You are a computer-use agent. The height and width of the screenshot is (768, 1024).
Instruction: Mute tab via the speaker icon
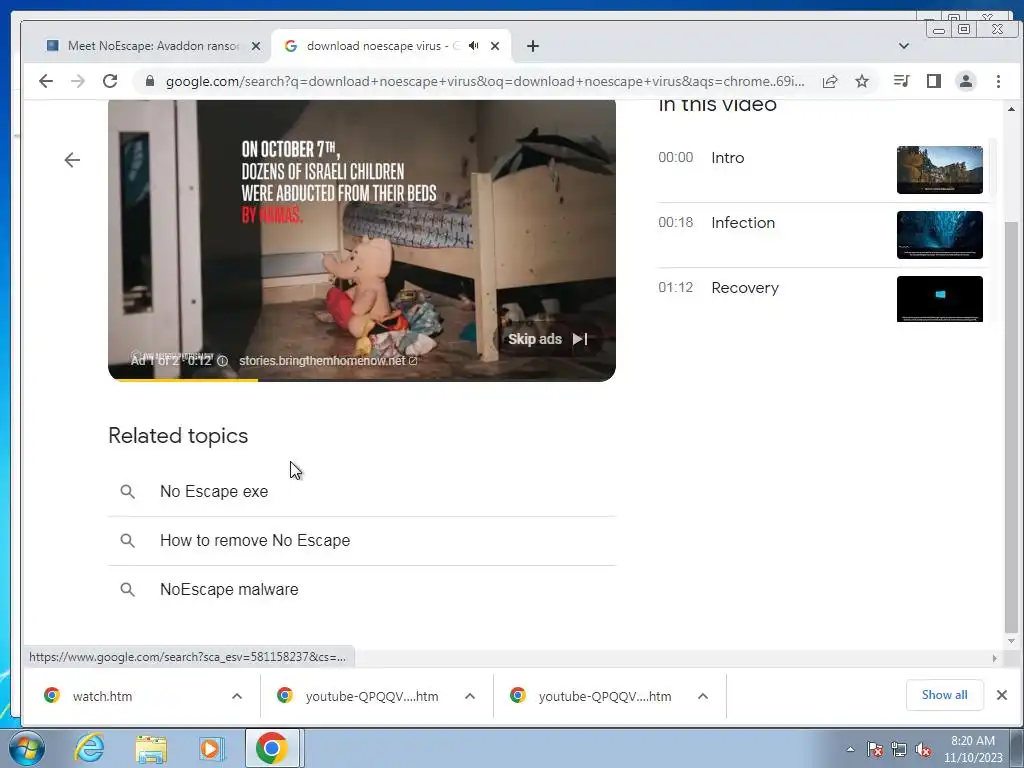(474, 46)
